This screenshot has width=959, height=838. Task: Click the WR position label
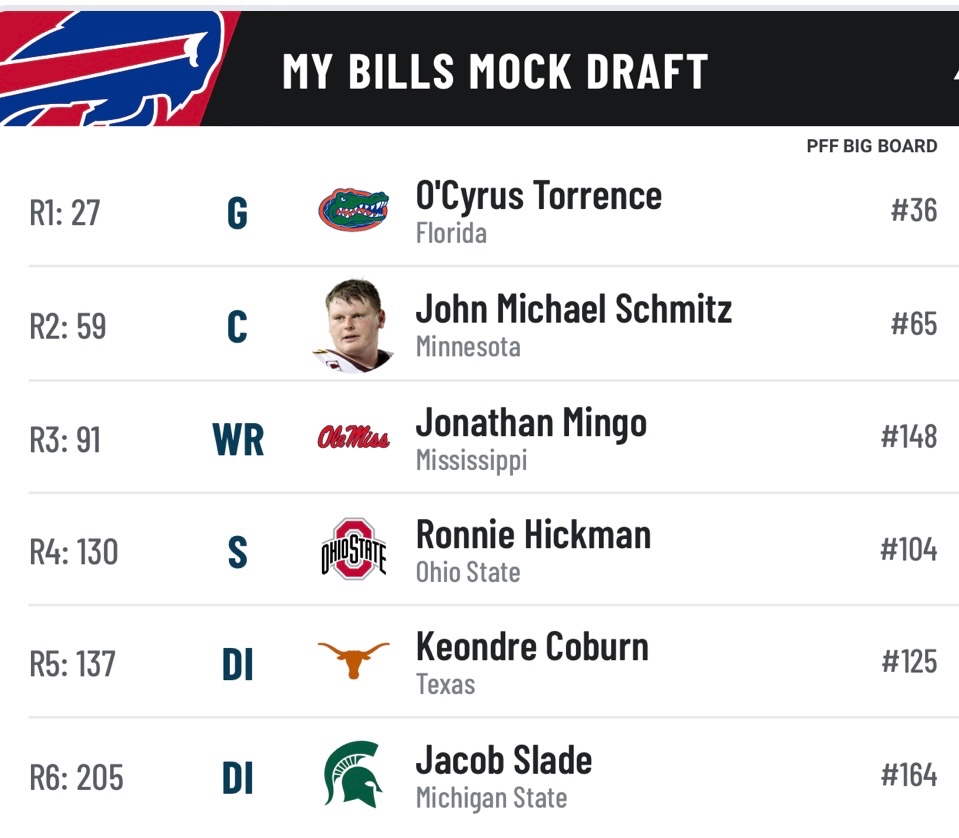pos(238,439)
